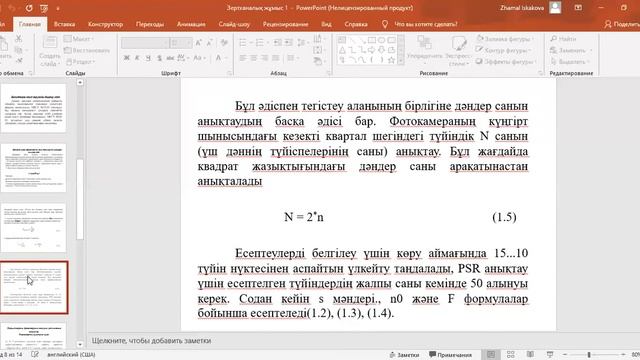Open the font size combo box
The image size is (640, 360).
(181, 43)
